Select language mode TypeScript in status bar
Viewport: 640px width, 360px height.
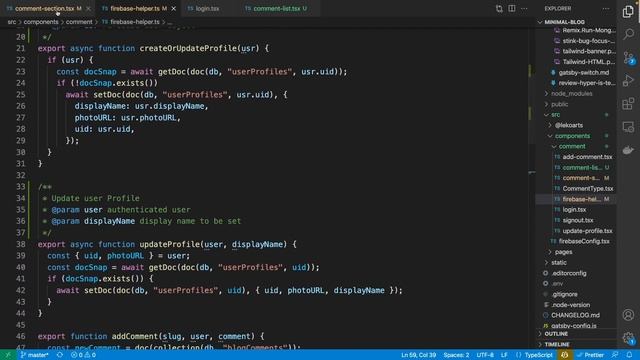pyautogui.click(x=538, y=355)
